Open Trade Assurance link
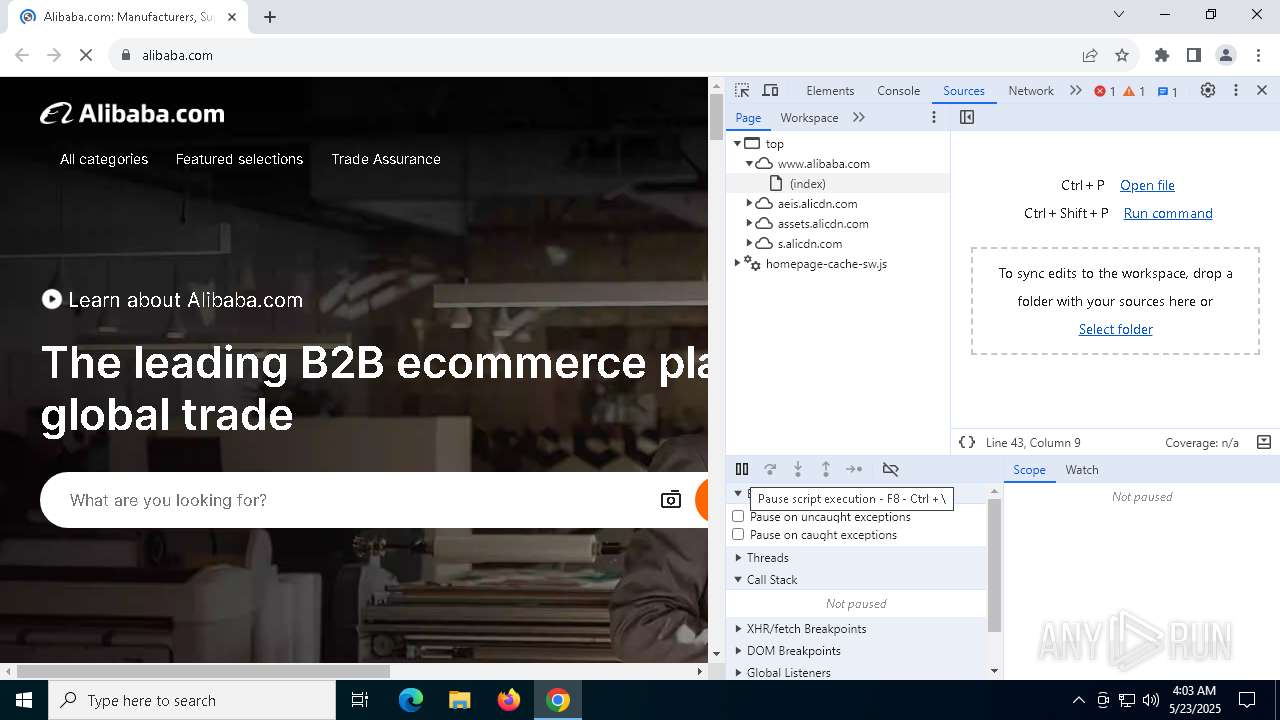1280x720 pixels. click(x=386, y=159)
